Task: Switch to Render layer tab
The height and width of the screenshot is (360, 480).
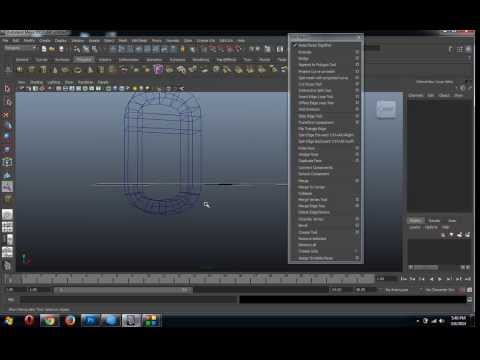Action: [434, 221]
